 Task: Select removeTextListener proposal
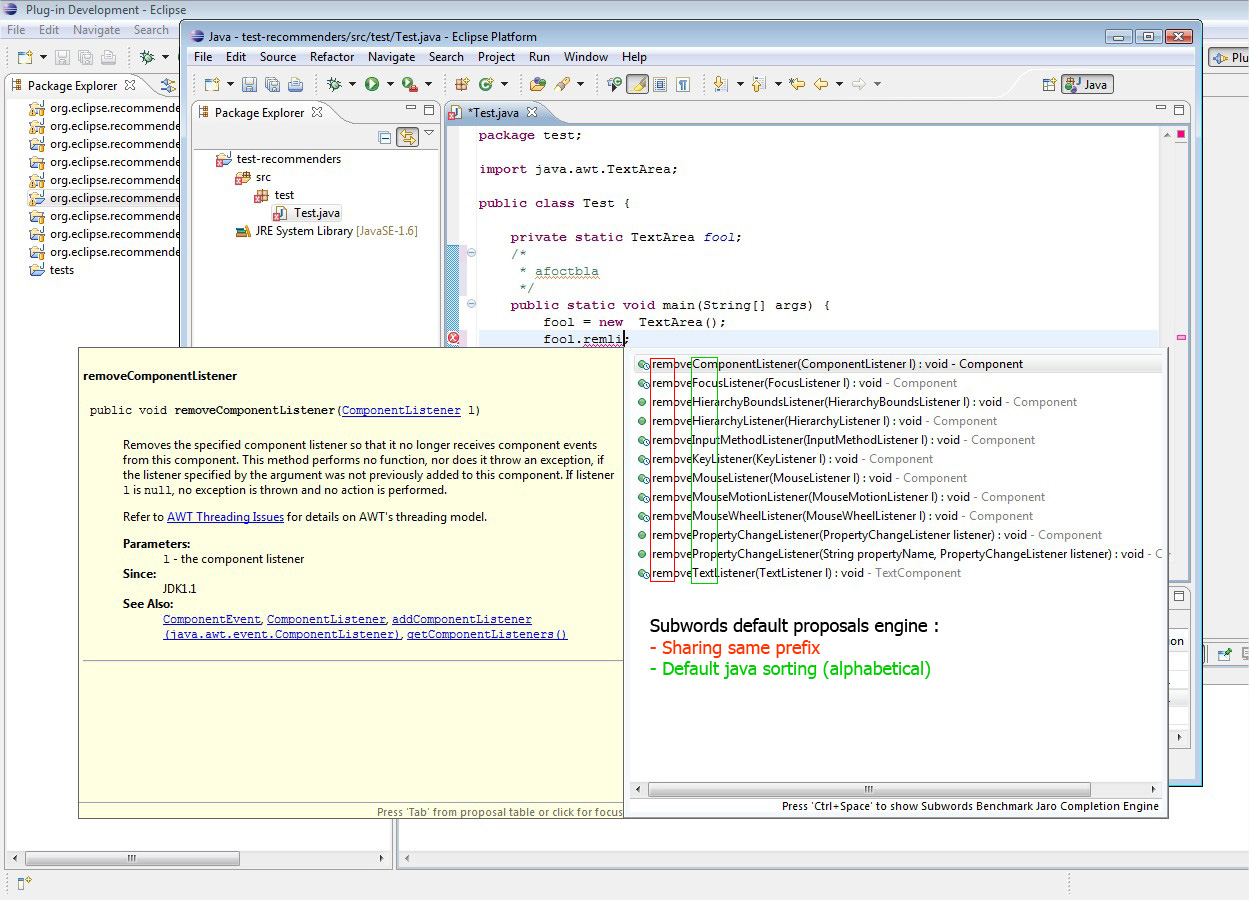tap(799, 573)
